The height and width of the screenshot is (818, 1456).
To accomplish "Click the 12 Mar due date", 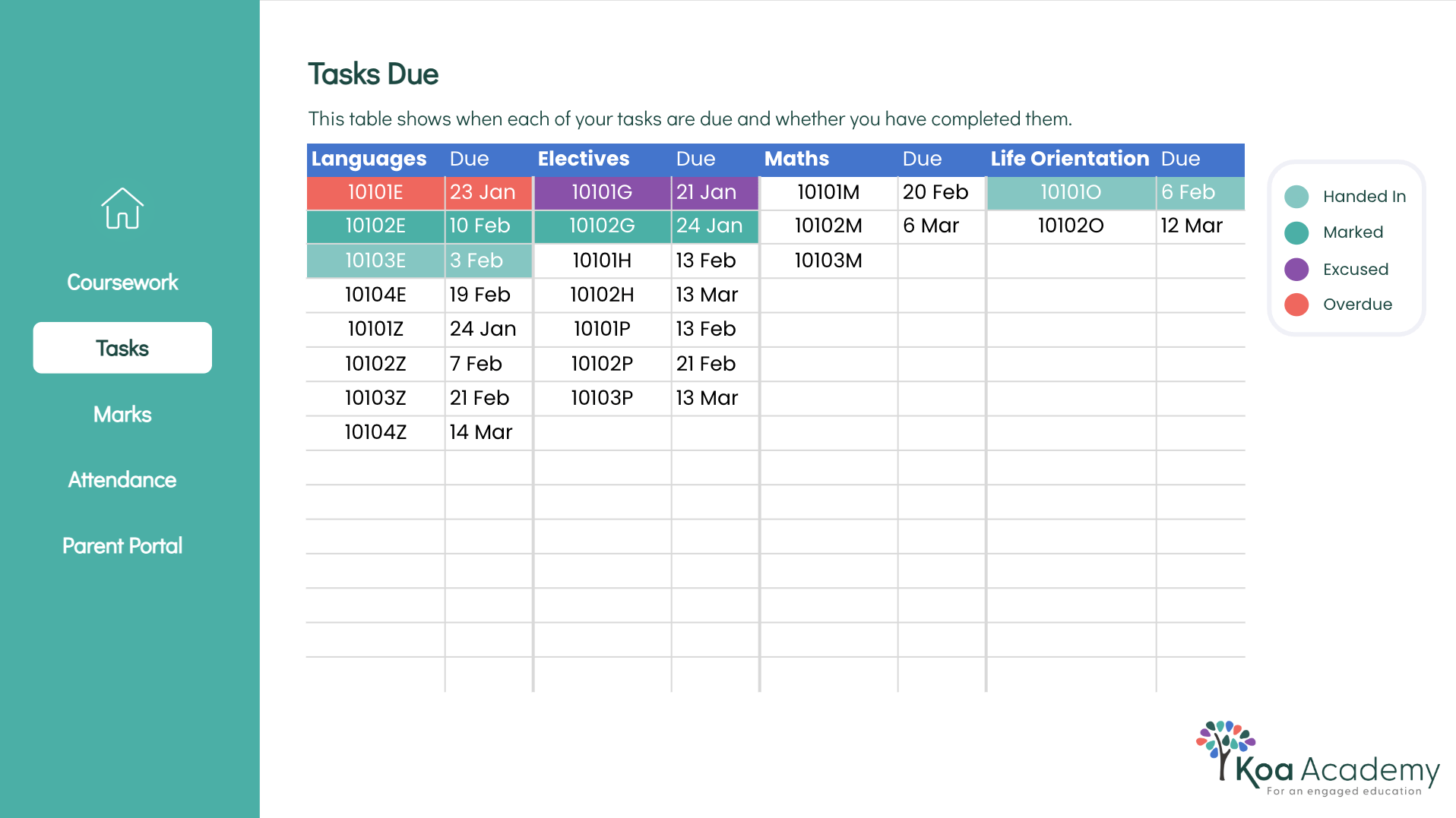I will click(x=1200, y=226).
